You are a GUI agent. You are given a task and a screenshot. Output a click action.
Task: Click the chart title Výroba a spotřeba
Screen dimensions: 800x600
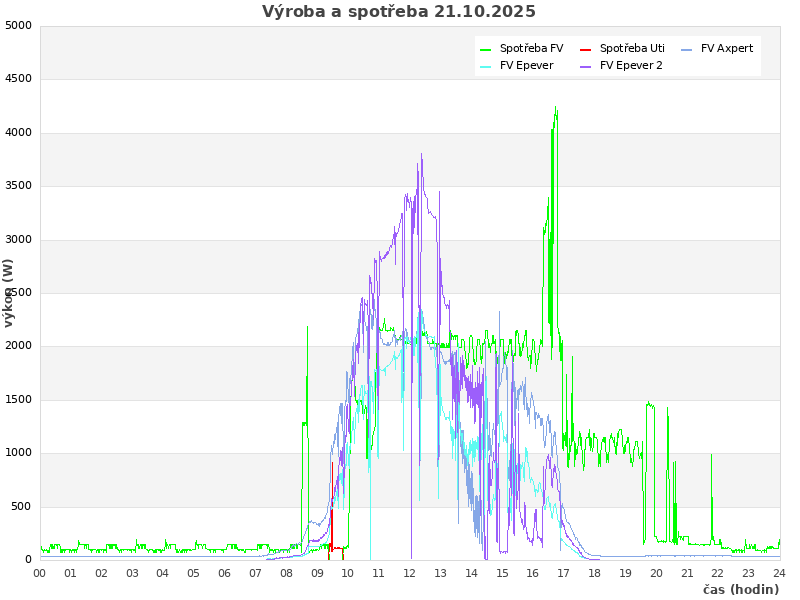pyautogui.click(x=398, y=12)
